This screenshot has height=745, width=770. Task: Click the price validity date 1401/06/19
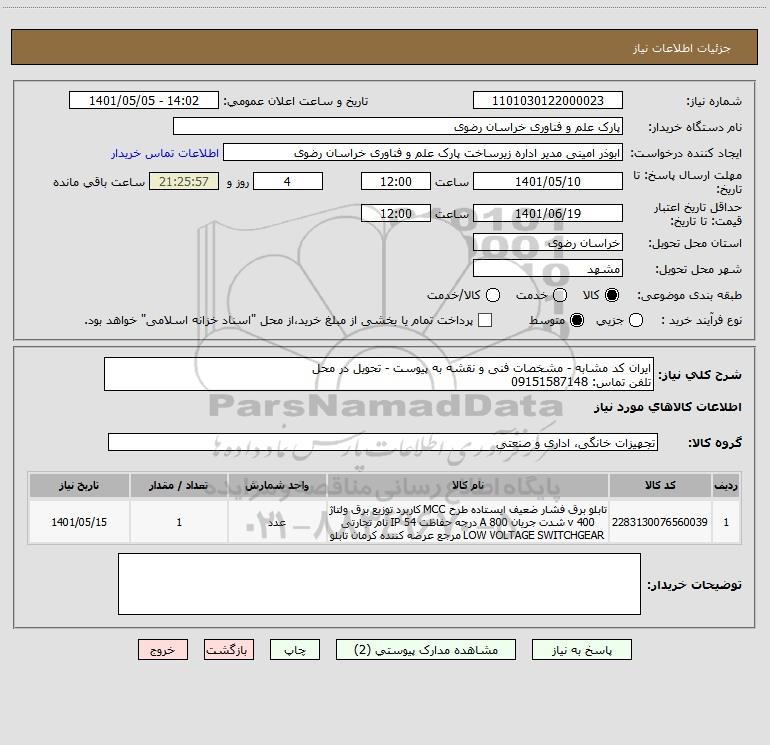pos(548,213)
